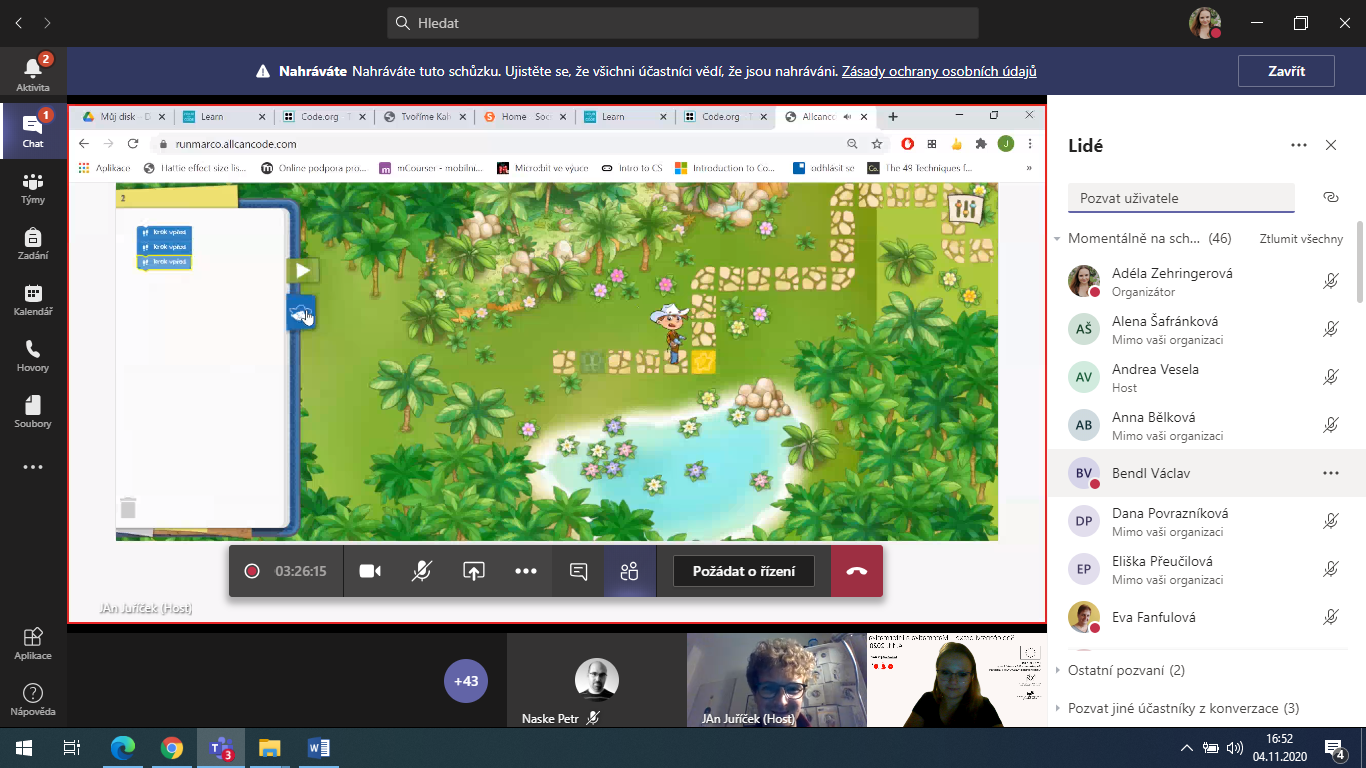1366x768 pixels.
Task: Open the Chat sidebar icon
Action: tap(33, 130)
